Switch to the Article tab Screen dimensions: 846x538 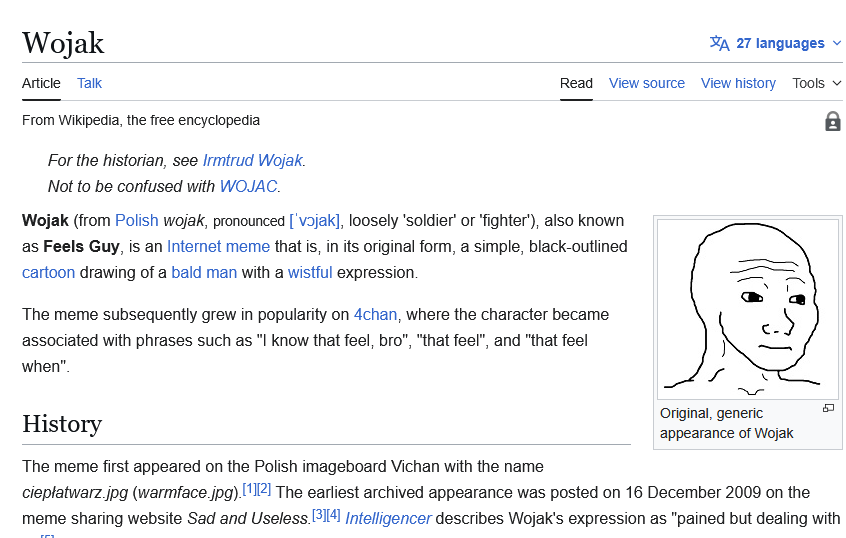tap(41, 83)
